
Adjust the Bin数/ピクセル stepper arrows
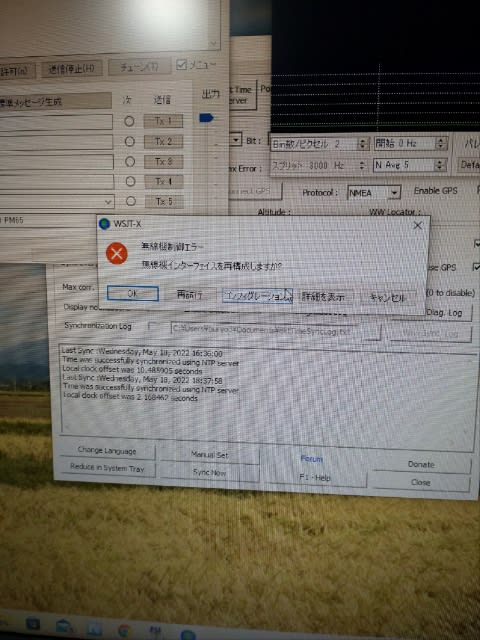[x=362, y=143]
